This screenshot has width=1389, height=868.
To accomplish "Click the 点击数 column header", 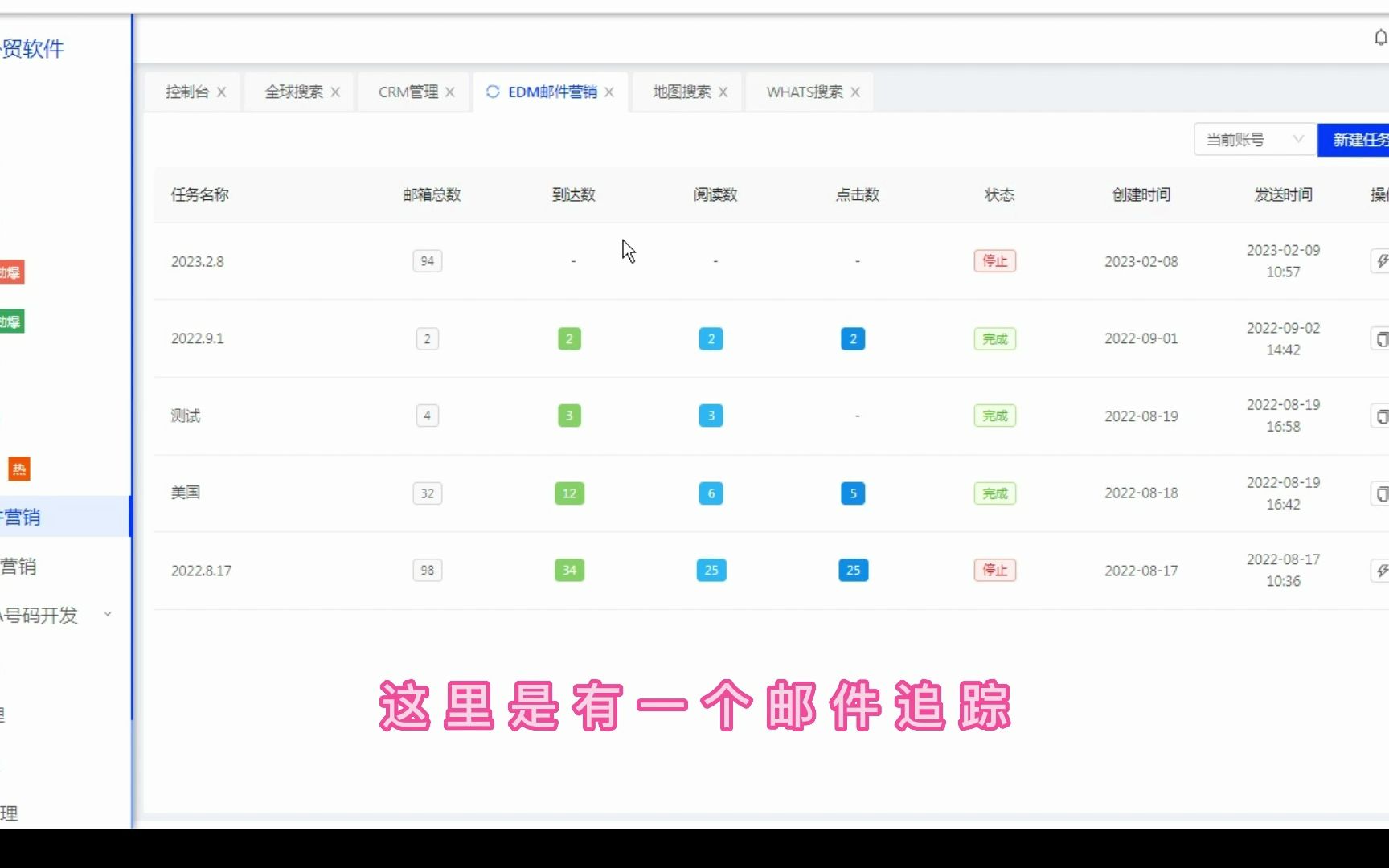I will tap(858, 195).
